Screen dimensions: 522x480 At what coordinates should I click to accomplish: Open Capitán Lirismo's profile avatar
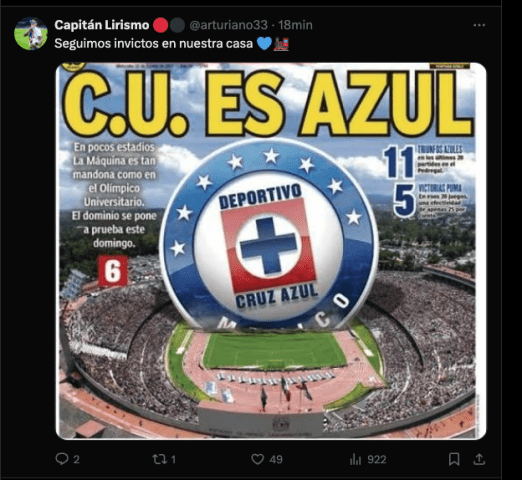[31, 34]
